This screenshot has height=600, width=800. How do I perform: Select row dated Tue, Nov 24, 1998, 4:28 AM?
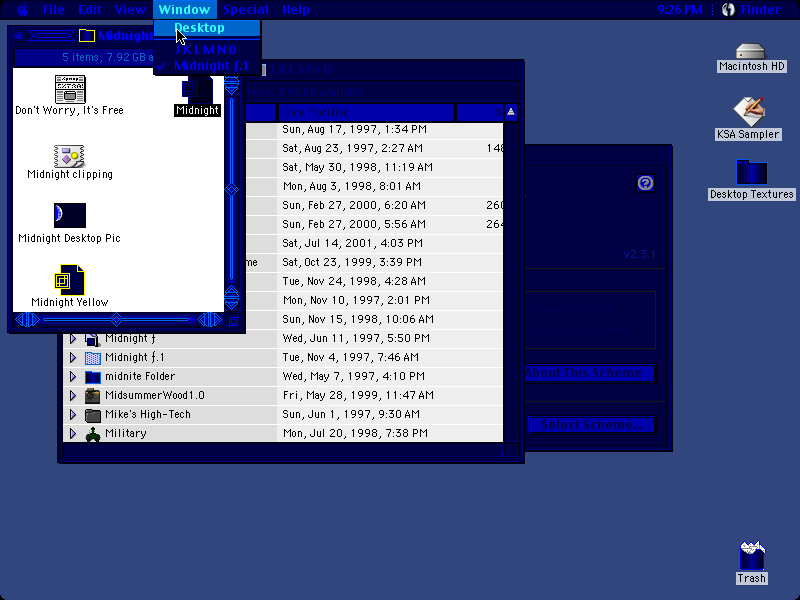point(376,281)
